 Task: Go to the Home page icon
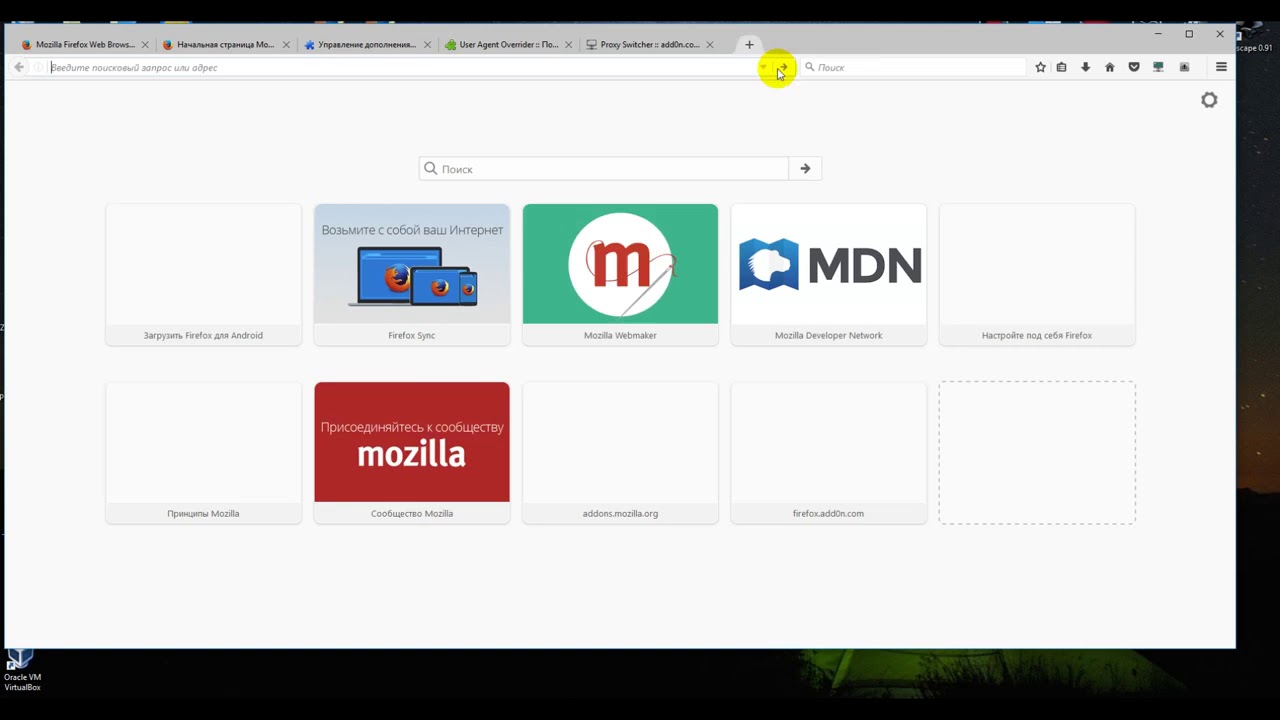point(1109,67)
